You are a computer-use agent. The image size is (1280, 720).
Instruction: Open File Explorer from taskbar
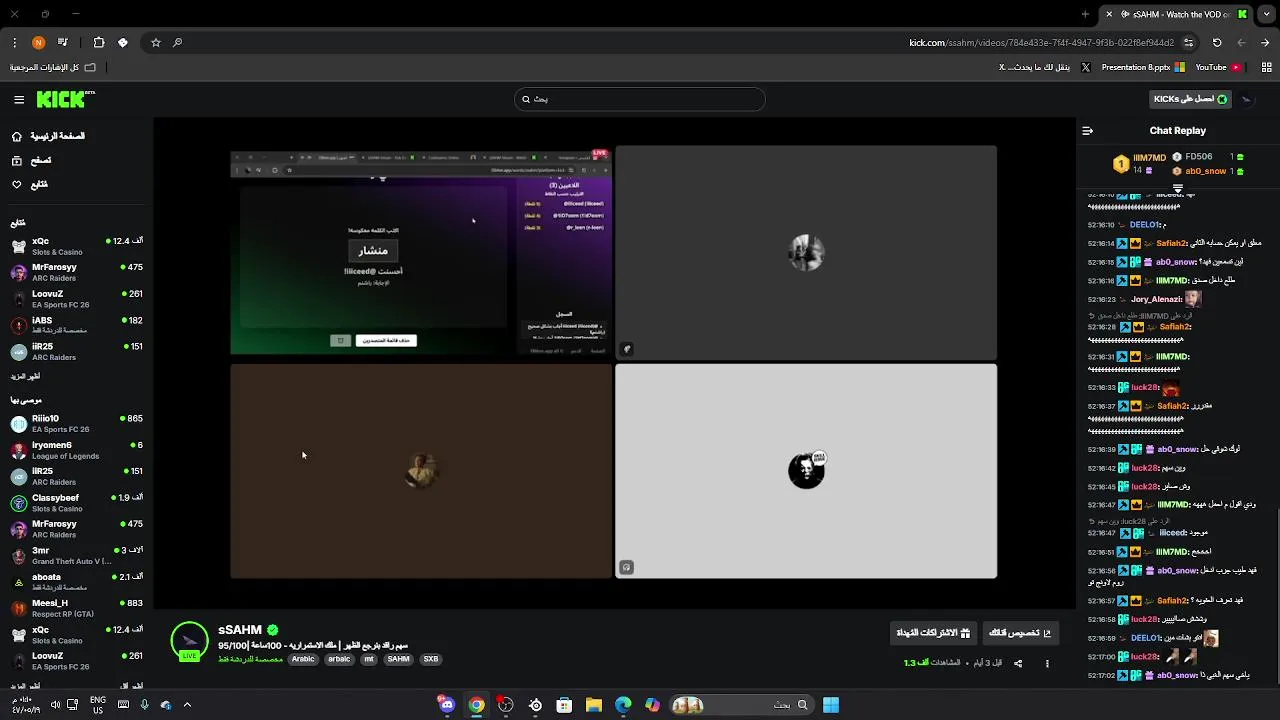(594, 705)
